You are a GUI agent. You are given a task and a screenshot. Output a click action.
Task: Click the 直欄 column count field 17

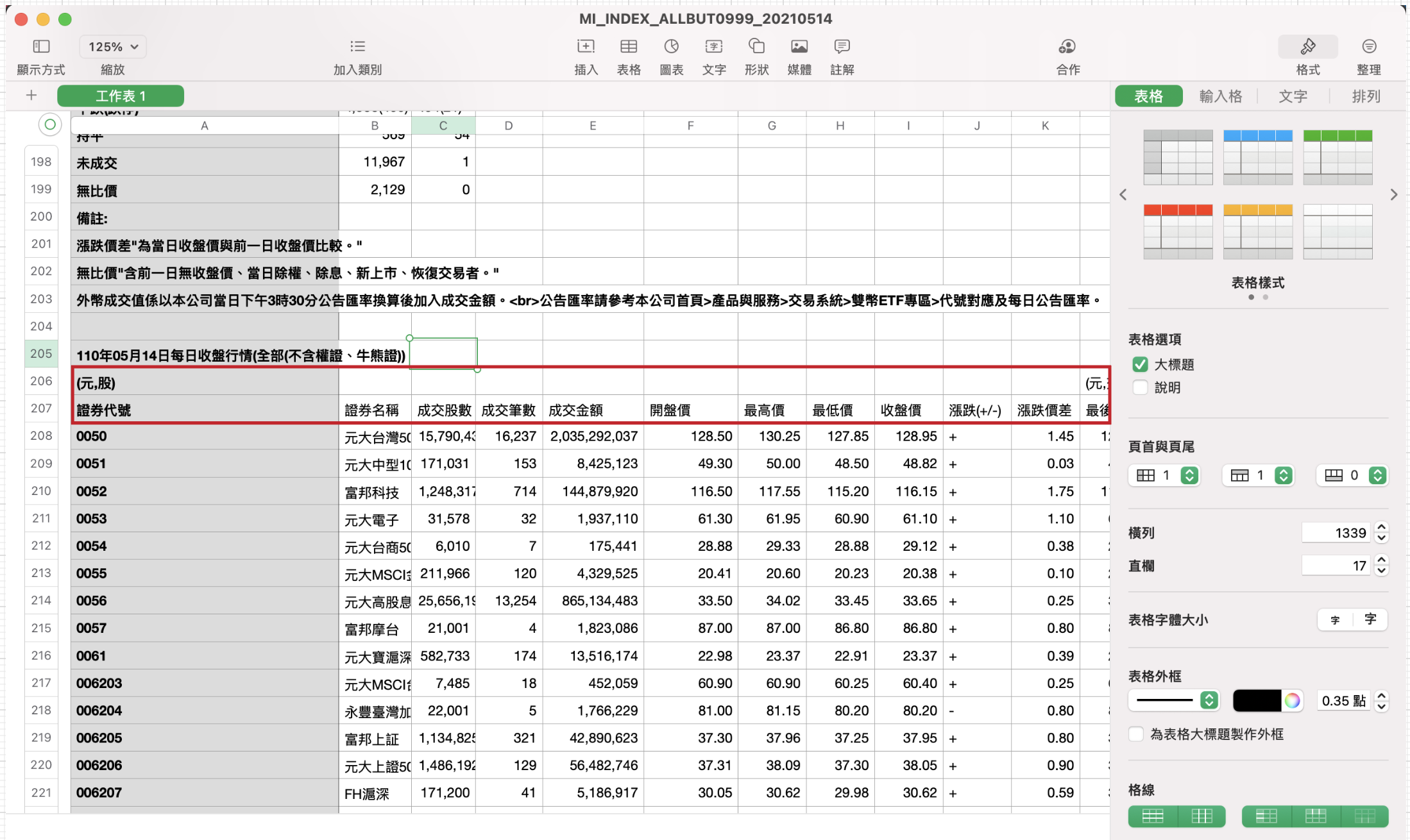coord(1337,566)
